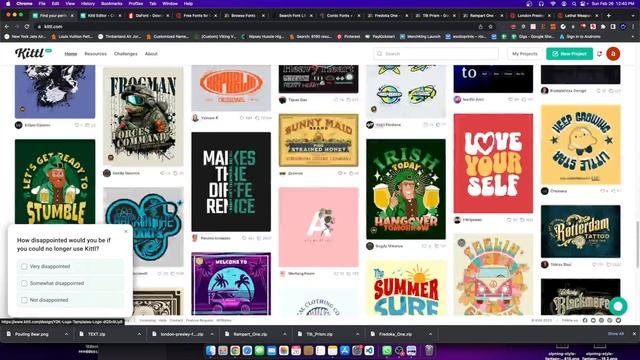Open the Challenges nav item
640x360 pixels.
tap(126, 54)
